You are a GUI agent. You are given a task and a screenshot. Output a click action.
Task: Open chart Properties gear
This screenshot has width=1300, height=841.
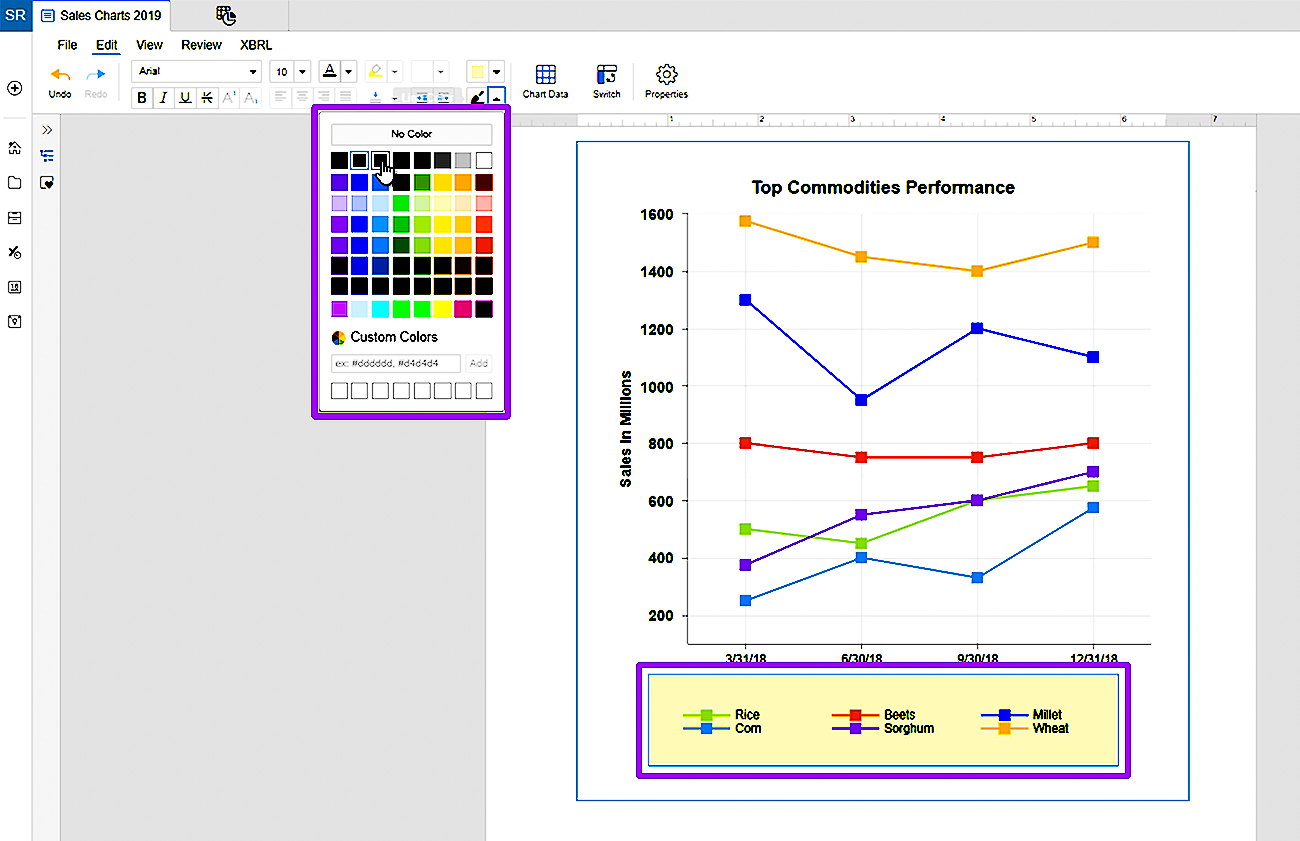tap(666, 80)
